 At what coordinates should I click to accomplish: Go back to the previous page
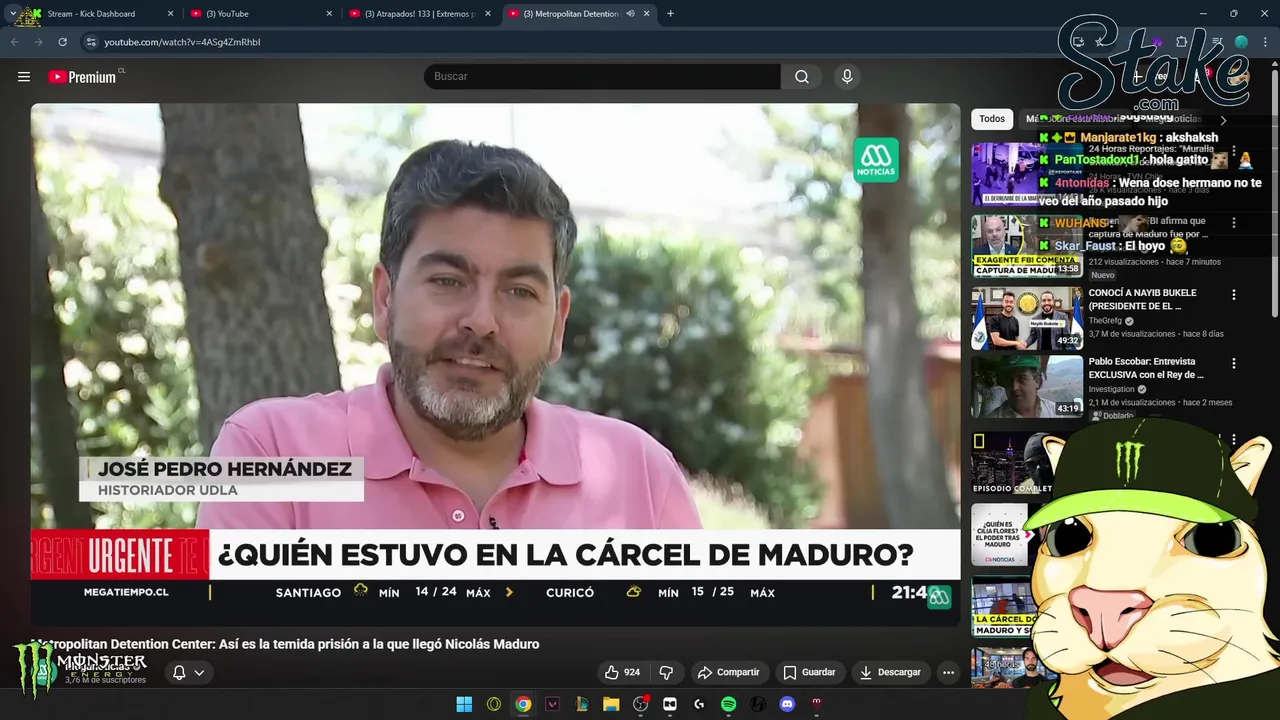pos(15,42)
